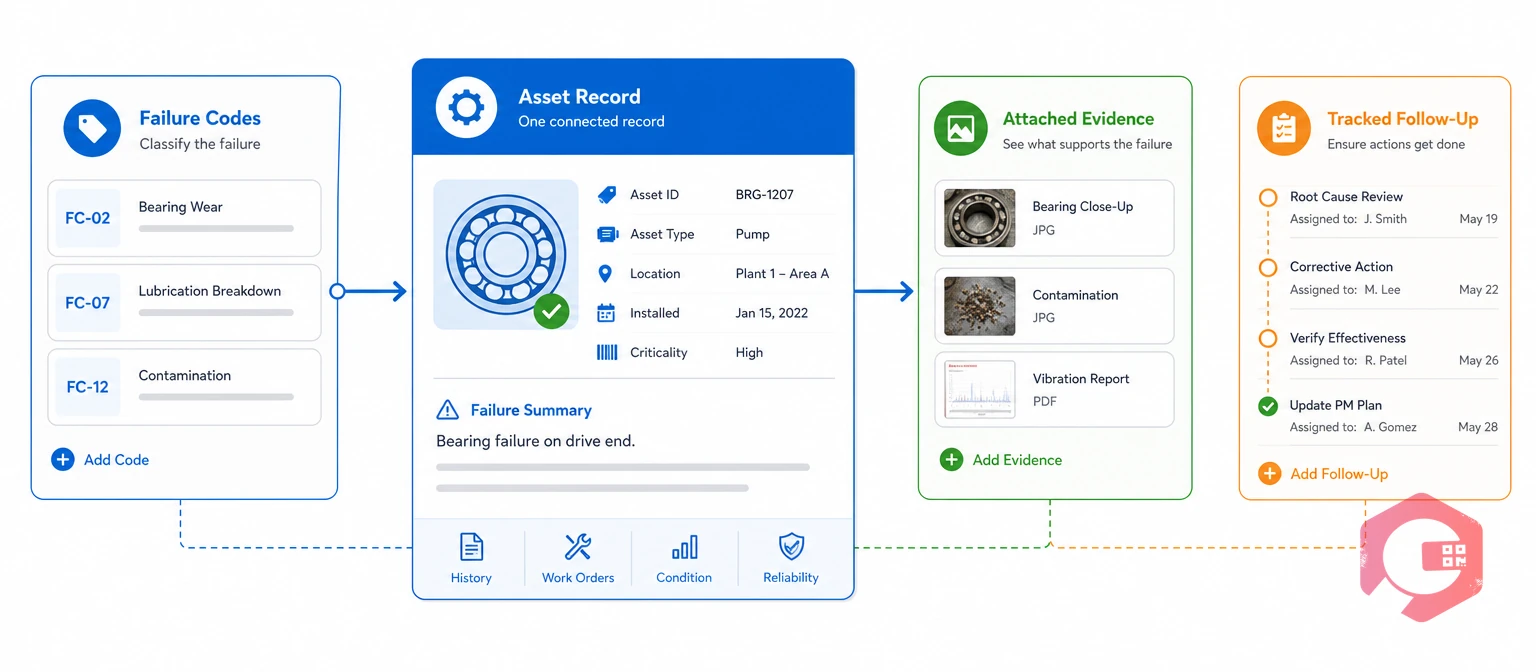The width and height of the screenshot is (1536, 672).
Task: Click the Tracked Follow-Up panel title
Action: (x=1402, y=119)
